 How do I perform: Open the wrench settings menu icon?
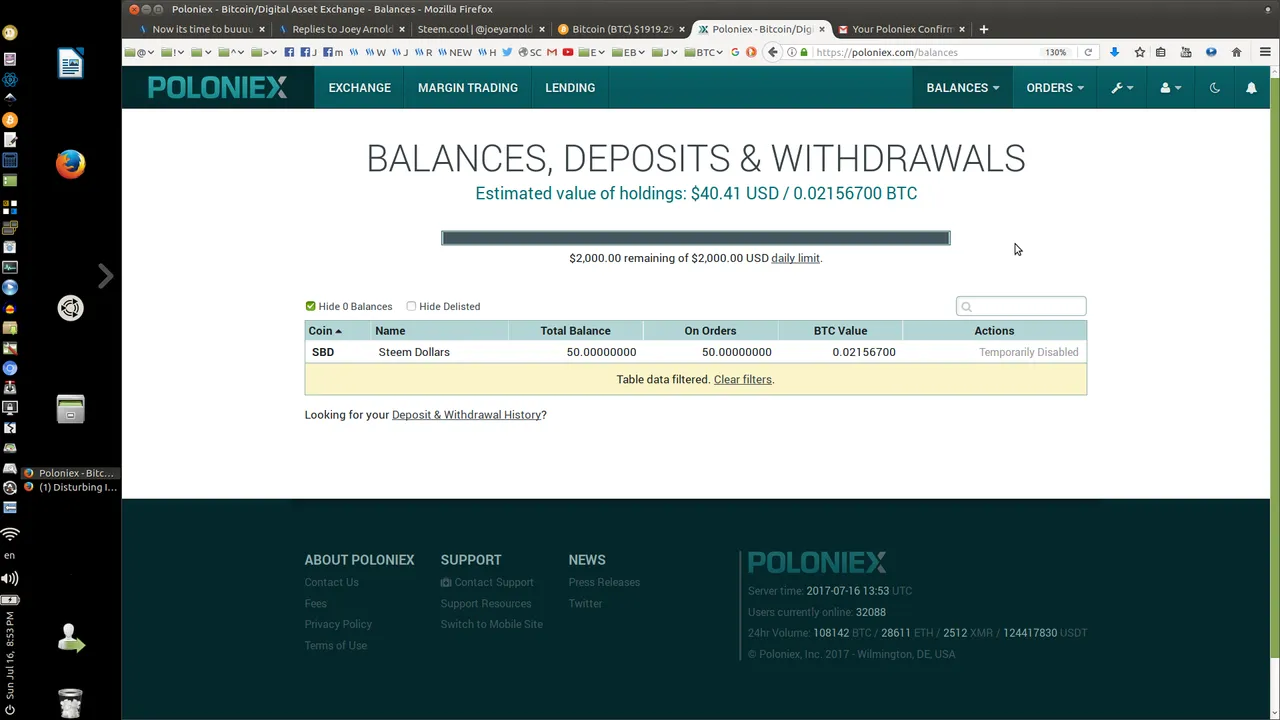pos(1122,88)
